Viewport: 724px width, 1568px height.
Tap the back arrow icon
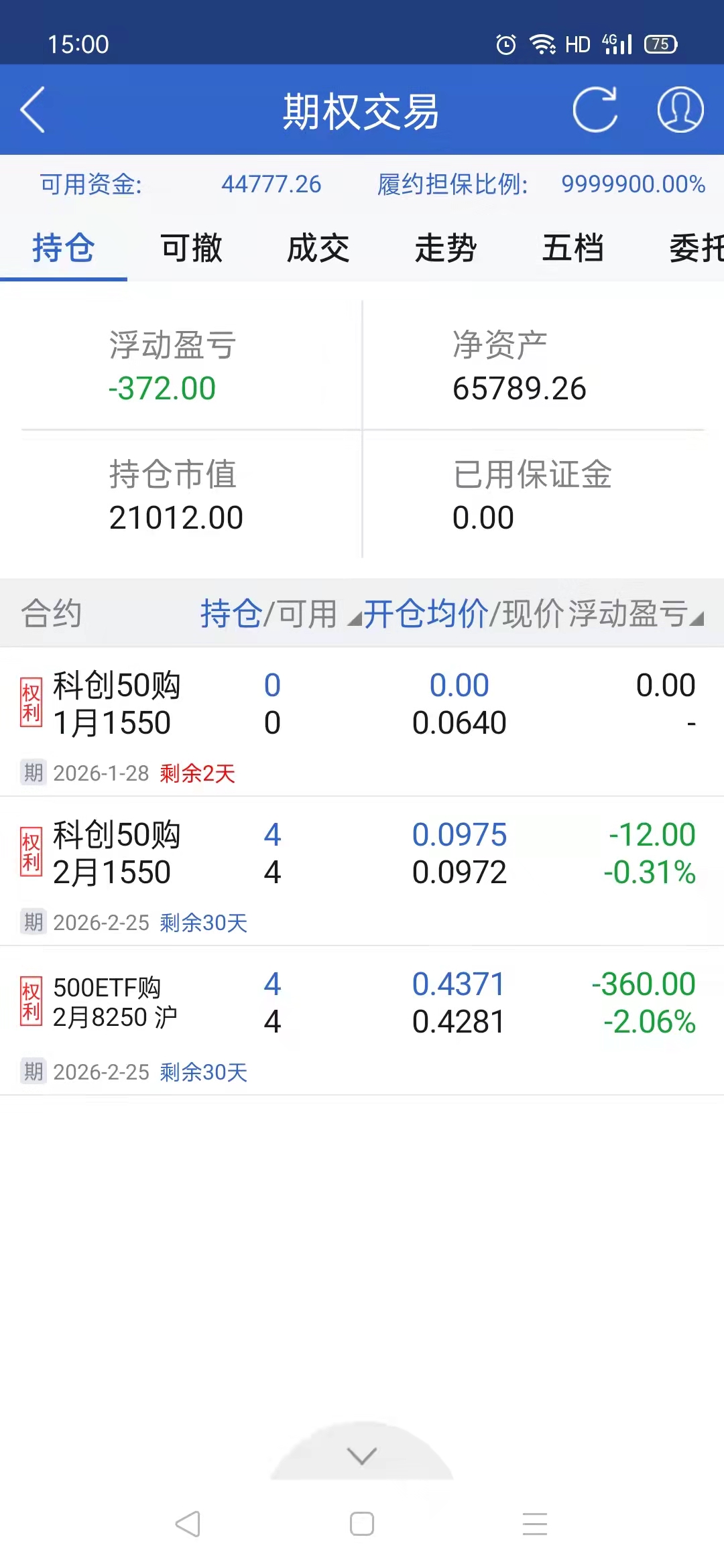[x=32, y=110]
